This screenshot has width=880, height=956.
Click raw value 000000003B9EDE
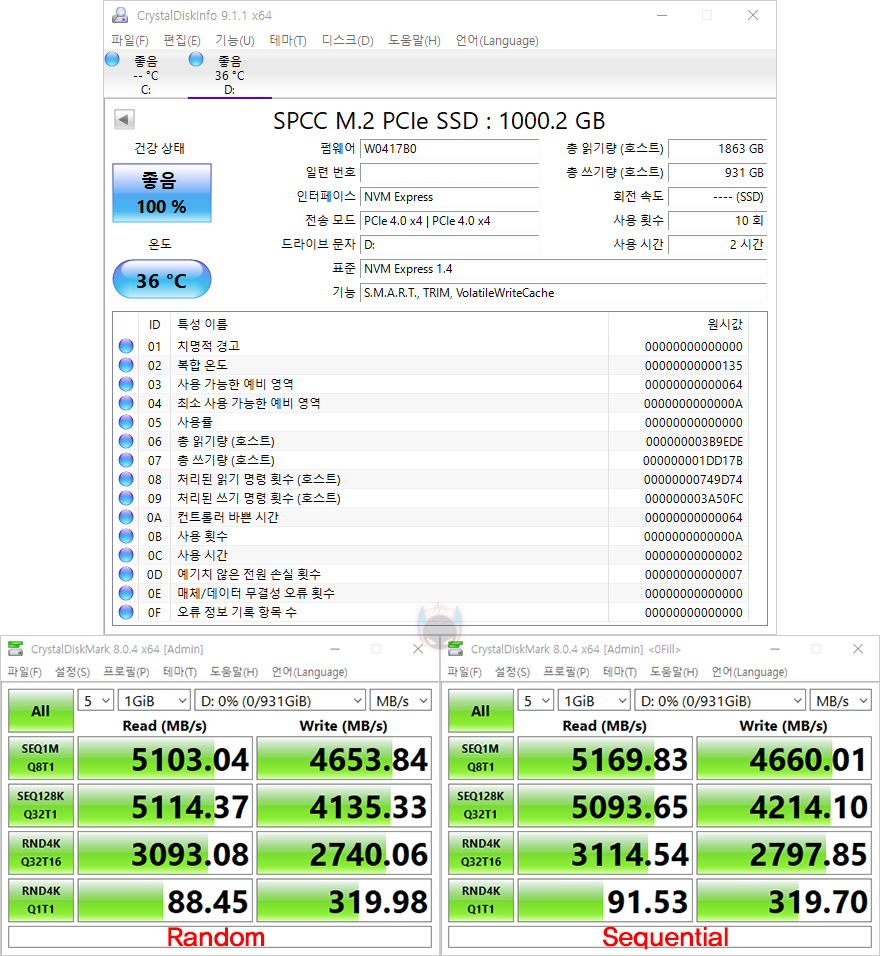[x=694, y=441]
